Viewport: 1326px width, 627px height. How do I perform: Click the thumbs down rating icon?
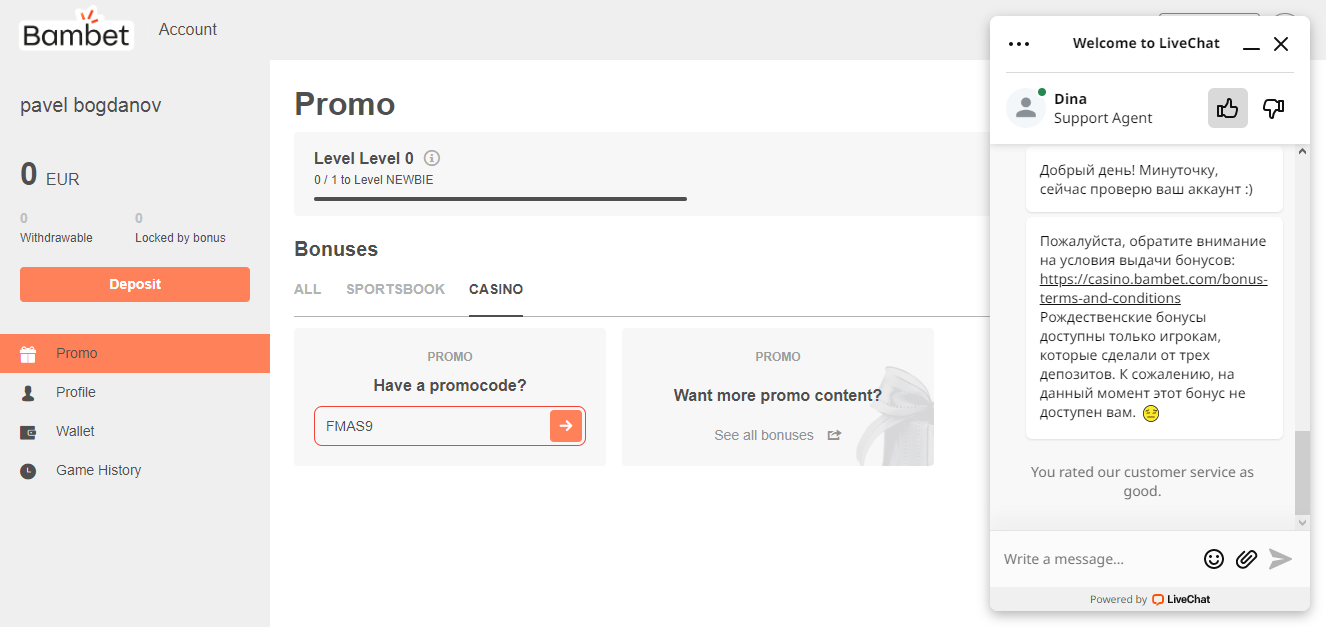click(1273, 108)
